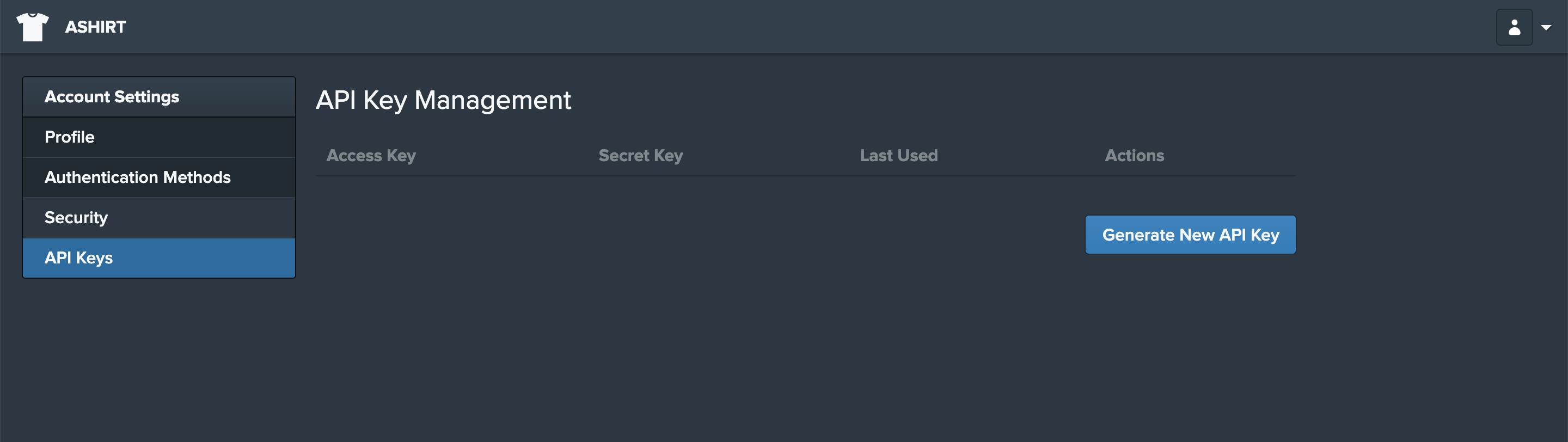Click the ASHIRT brand name
Image resolution: width=1568 pixels, height=442 pixels.
click(x=95, y=27)
